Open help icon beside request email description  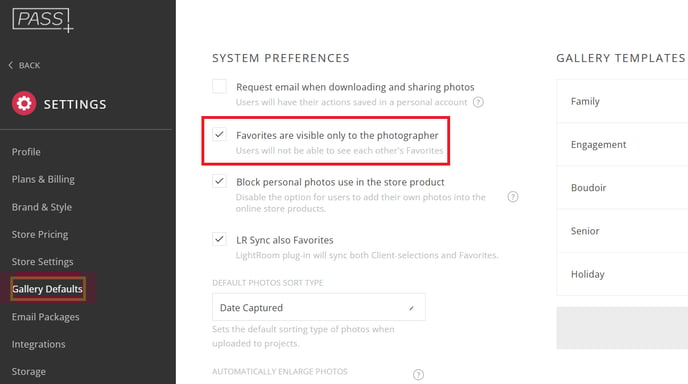pyautogui.click(x=478, y=102)
